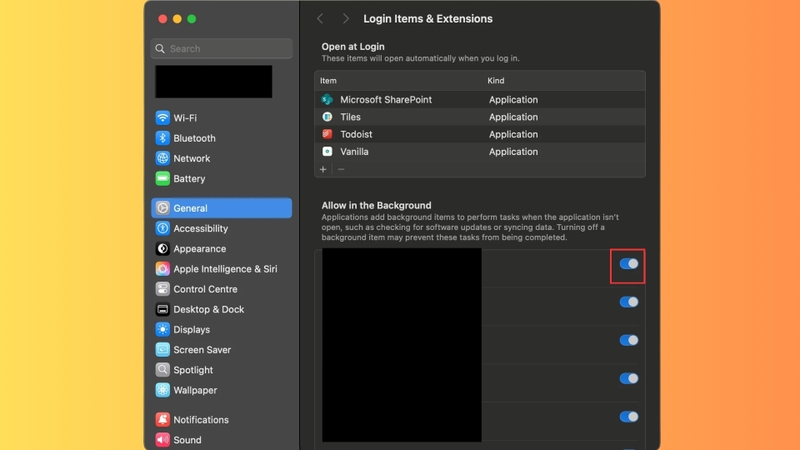Open Displays settings
This screenshot has width=800, height=450.
coord(221,330)
